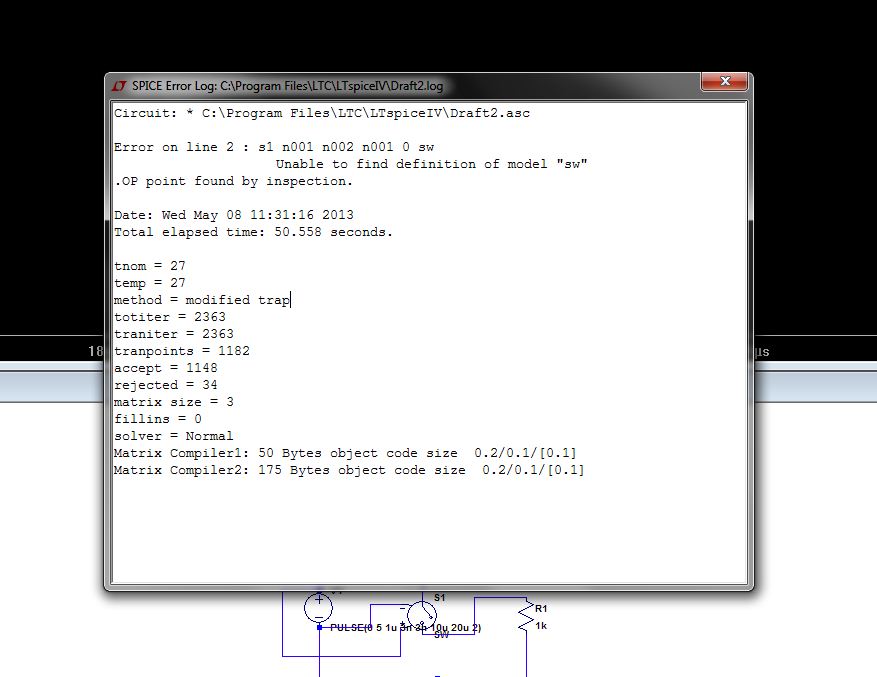Click the 'tranpoints = 1182' line

[x=182, y=351]
